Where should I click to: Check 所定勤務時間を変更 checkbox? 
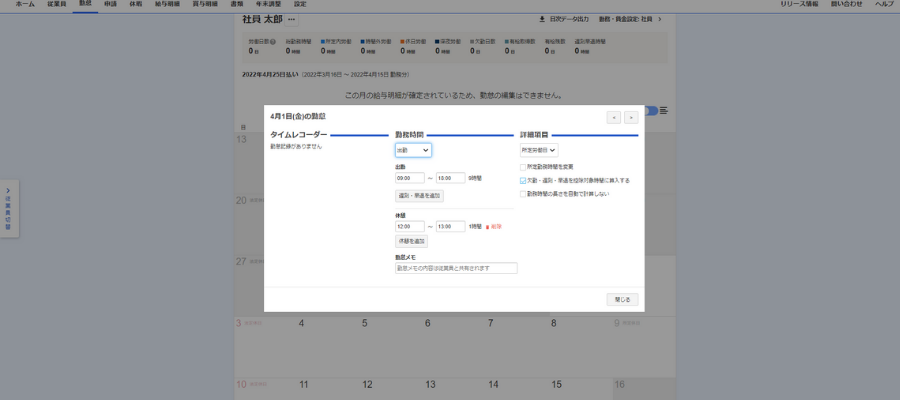(524, 167)
